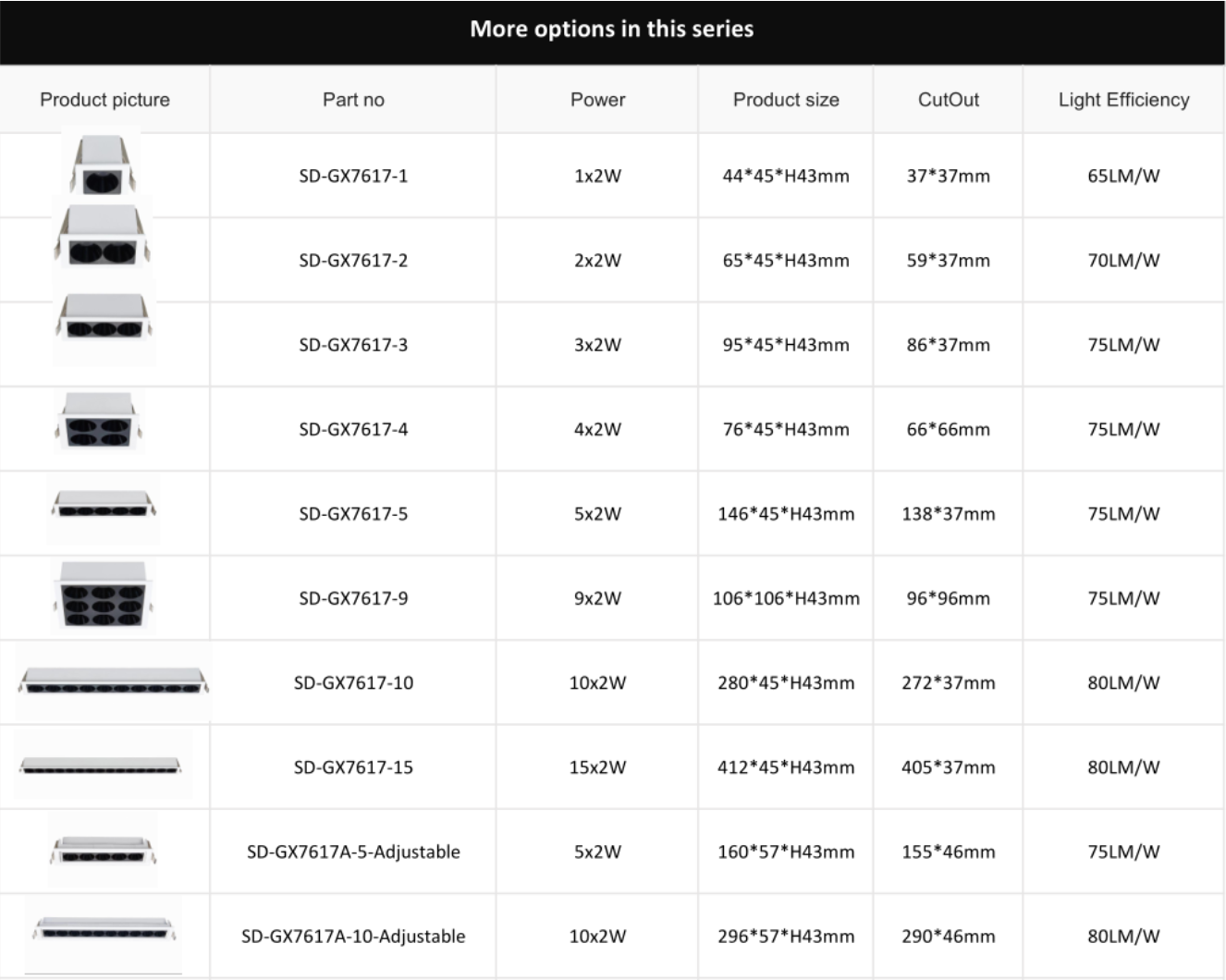
Task: Click the Light Efficiency column header
Action: pos(1123,100)
